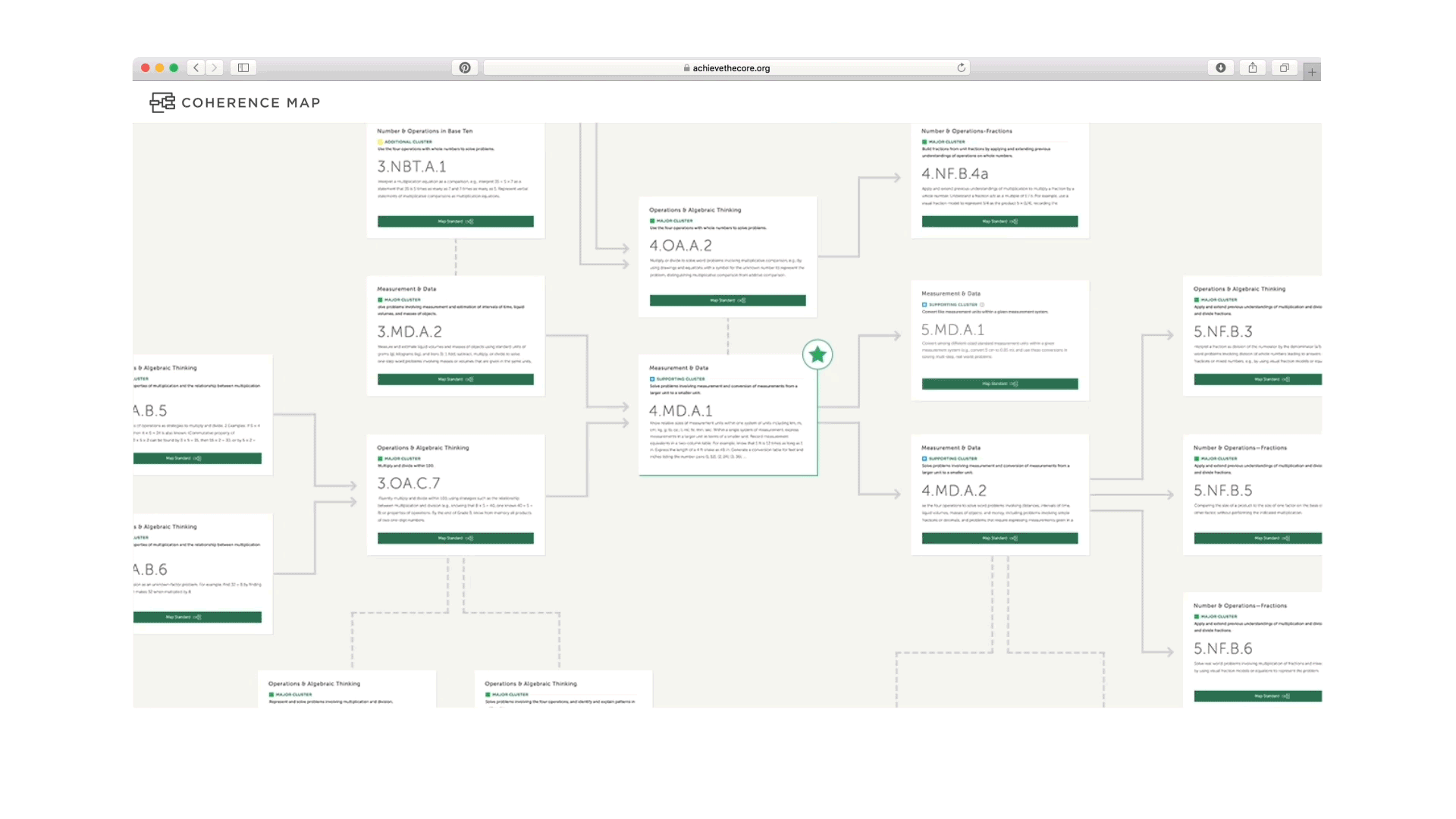Select the 3.NBT.A.1 standard heading
Viewport: 1456px width, 819px height.
tap(412, 166)
